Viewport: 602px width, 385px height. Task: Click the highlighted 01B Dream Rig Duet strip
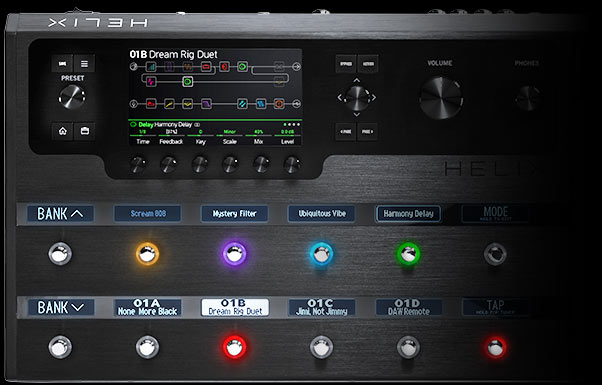point(235,307)
